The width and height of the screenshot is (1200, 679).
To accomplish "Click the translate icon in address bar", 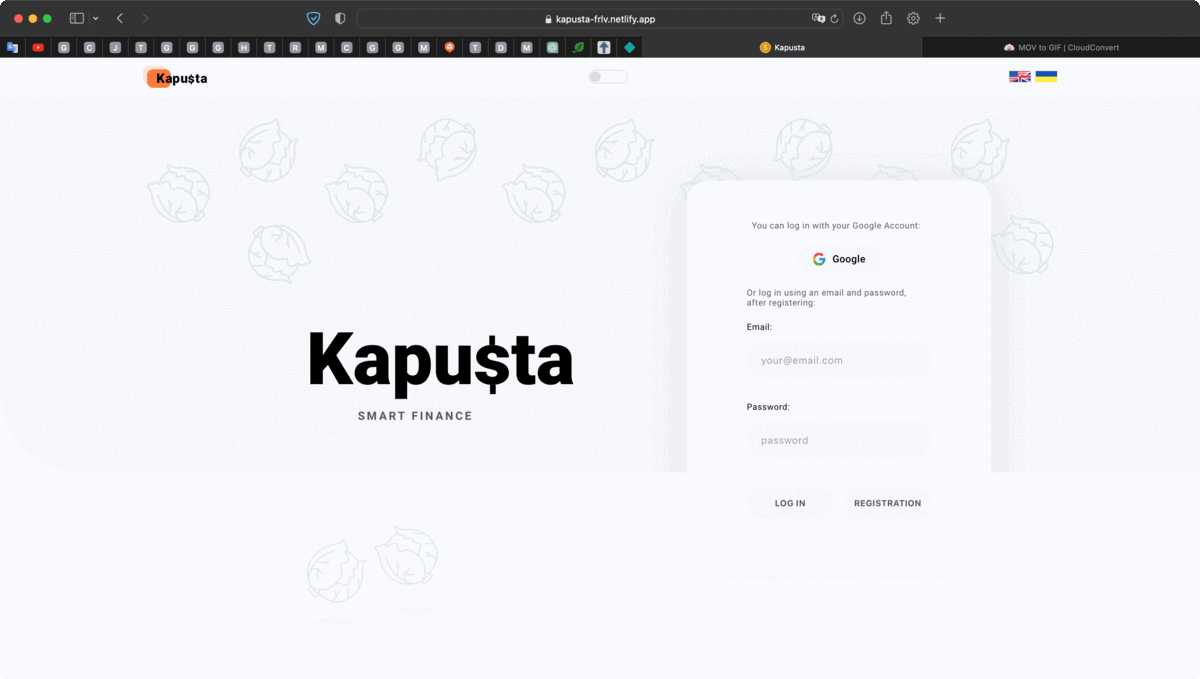I will pyautogui.click(x=819, y=18).
